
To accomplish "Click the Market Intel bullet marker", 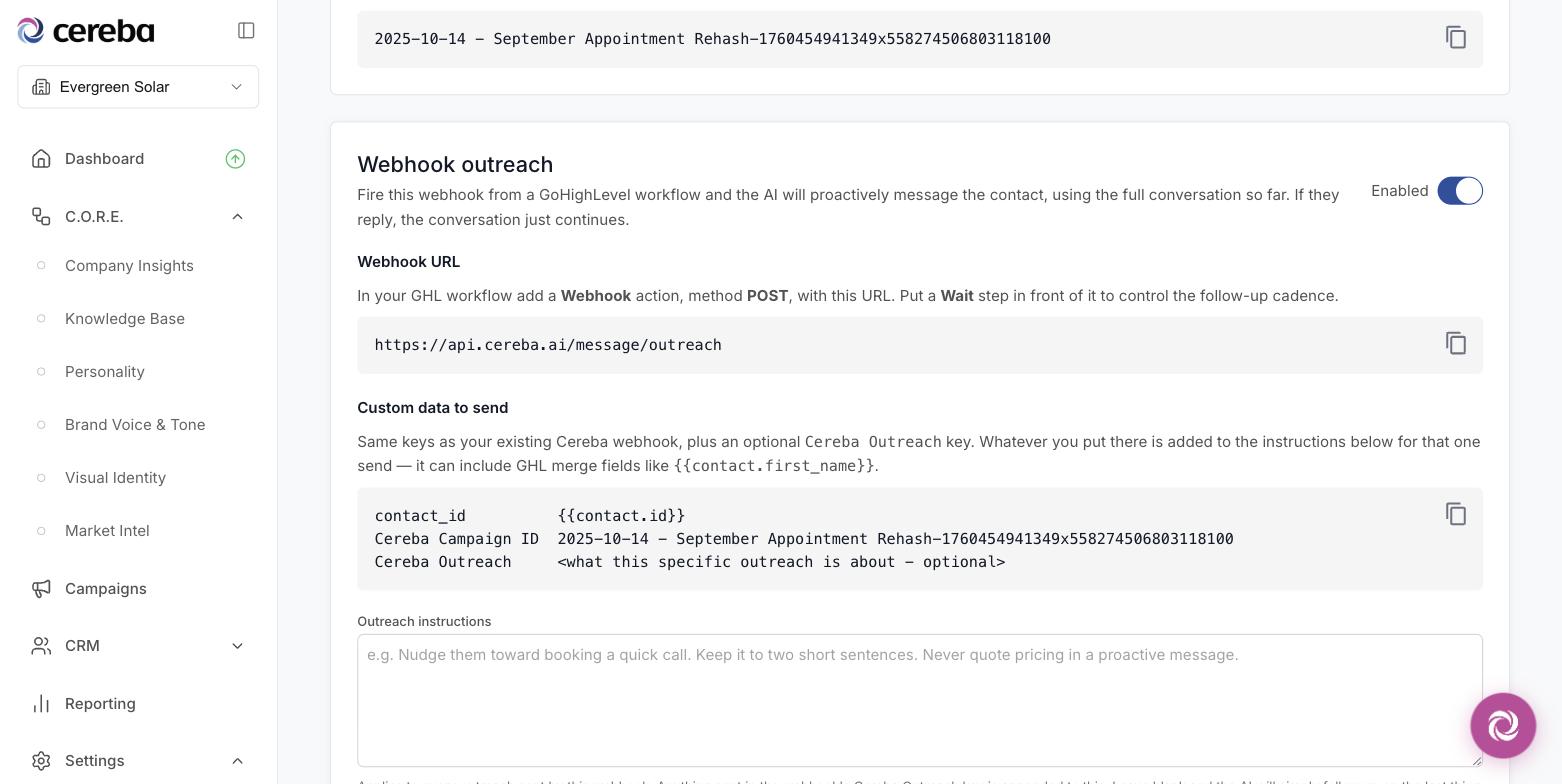I will click(x=41, y=531).
